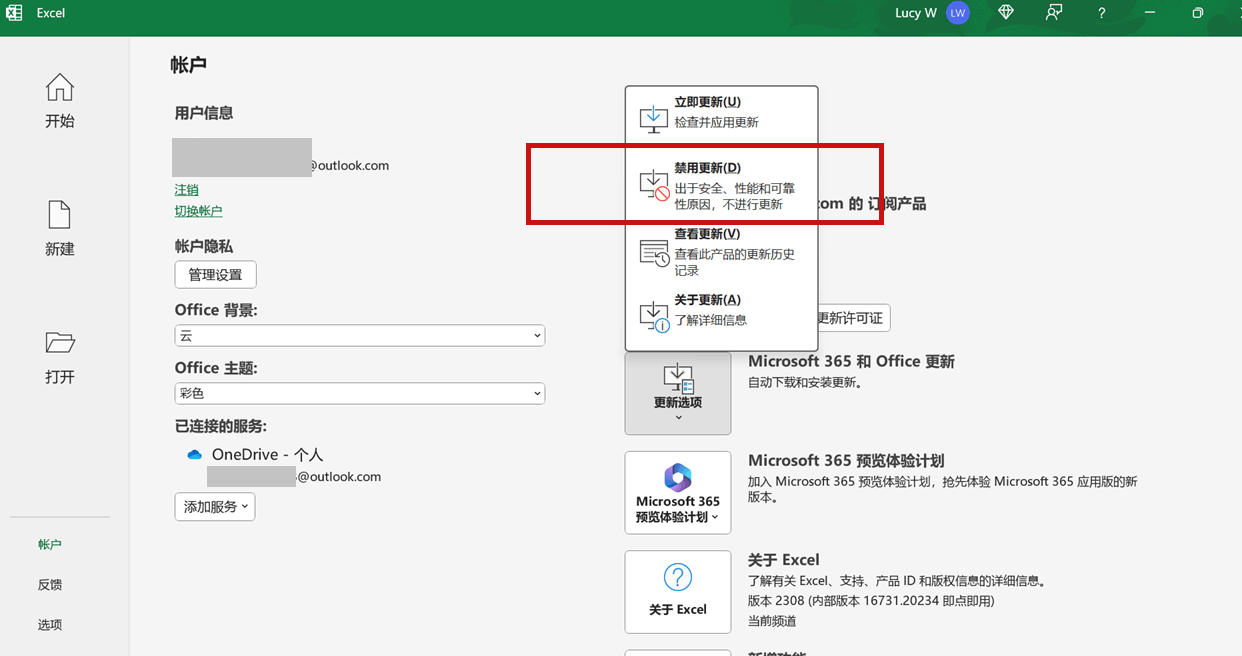Image resolution: width=1242 pixels, height=656 pixels.
Task: Click the 查看更新 history clock icon
Action: 654,252
